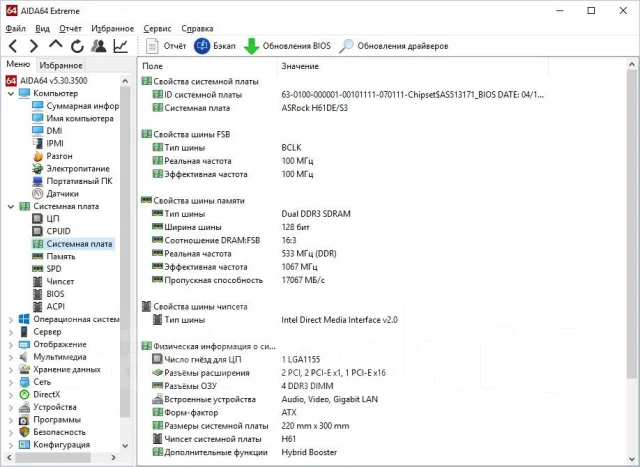Select the Дополнительные функции row
Screen dimensions: 640x467
coord(244,452)
